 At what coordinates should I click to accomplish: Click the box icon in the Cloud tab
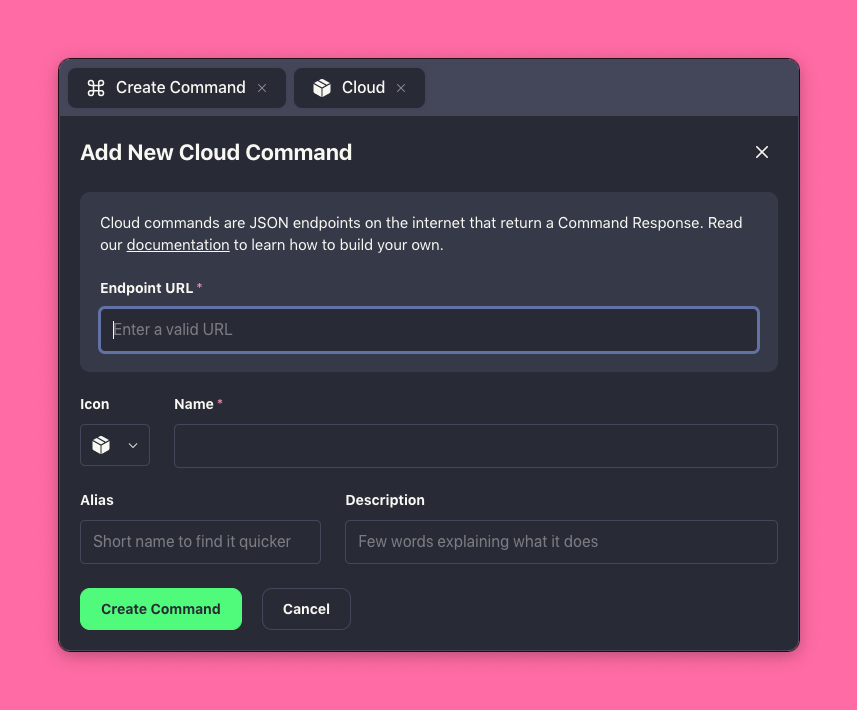(x=322, y=88)
